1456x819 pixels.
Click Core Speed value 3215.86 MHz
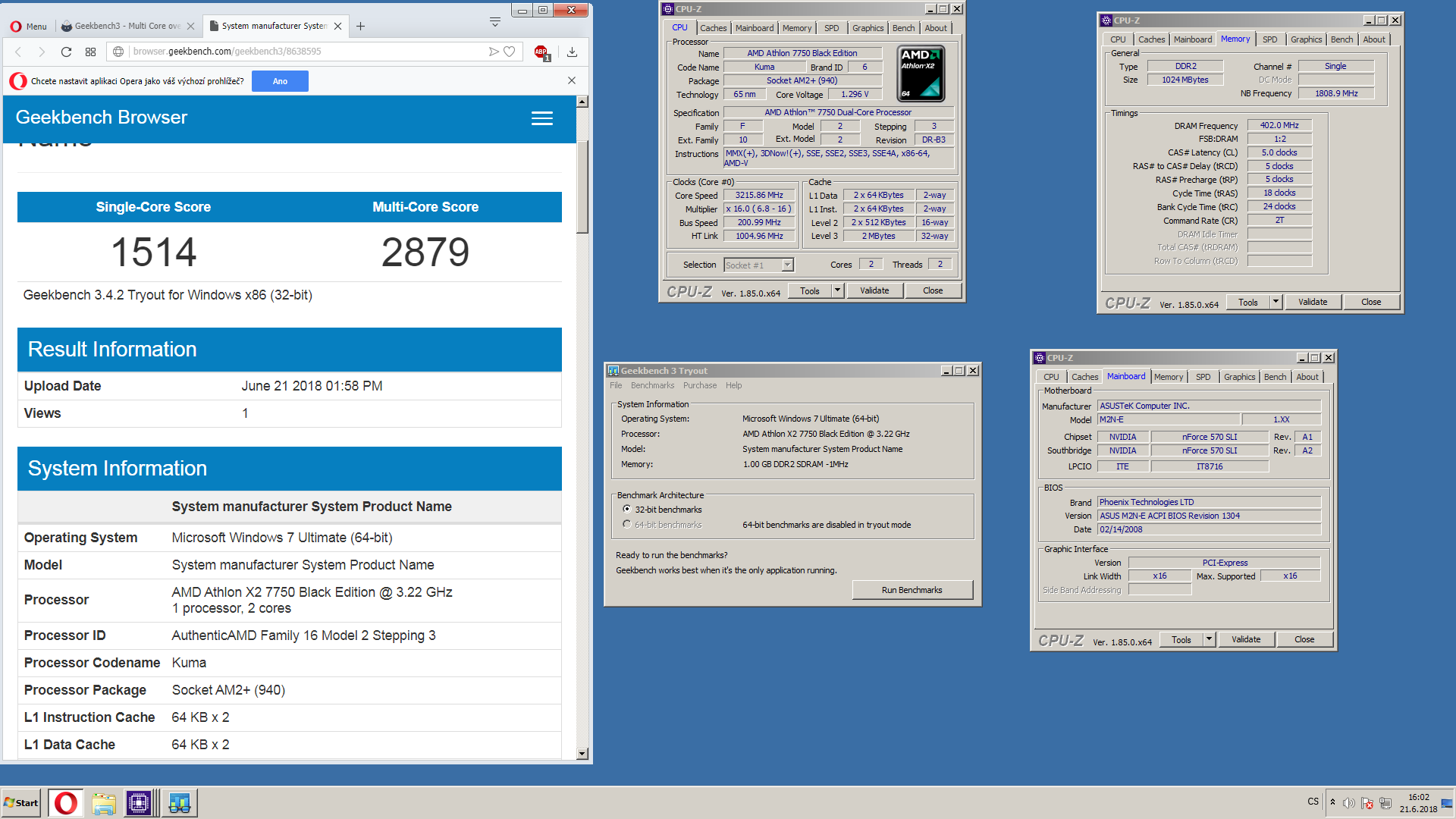tap(759, 195)
